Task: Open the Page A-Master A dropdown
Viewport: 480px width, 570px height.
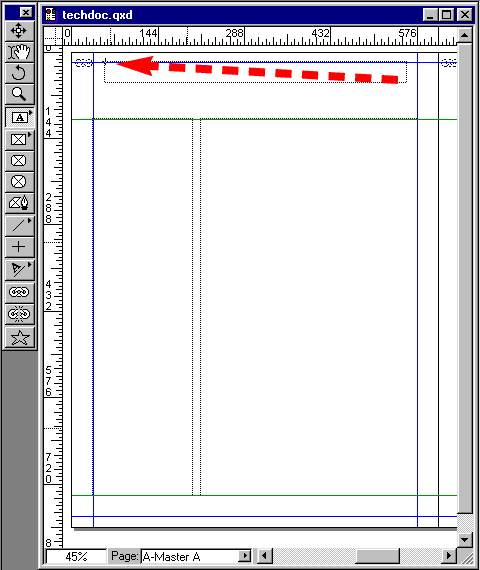Action: click(245, 556)
